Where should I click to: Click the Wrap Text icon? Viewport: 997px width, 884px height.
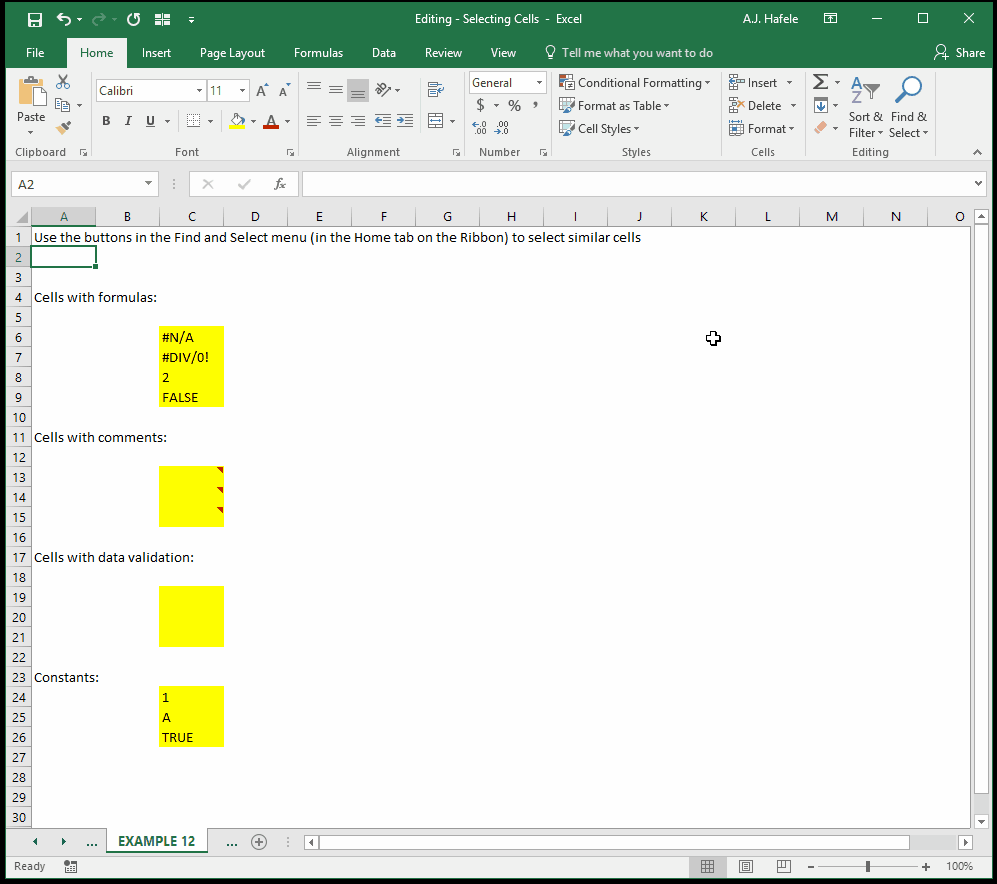click(436, 90)
